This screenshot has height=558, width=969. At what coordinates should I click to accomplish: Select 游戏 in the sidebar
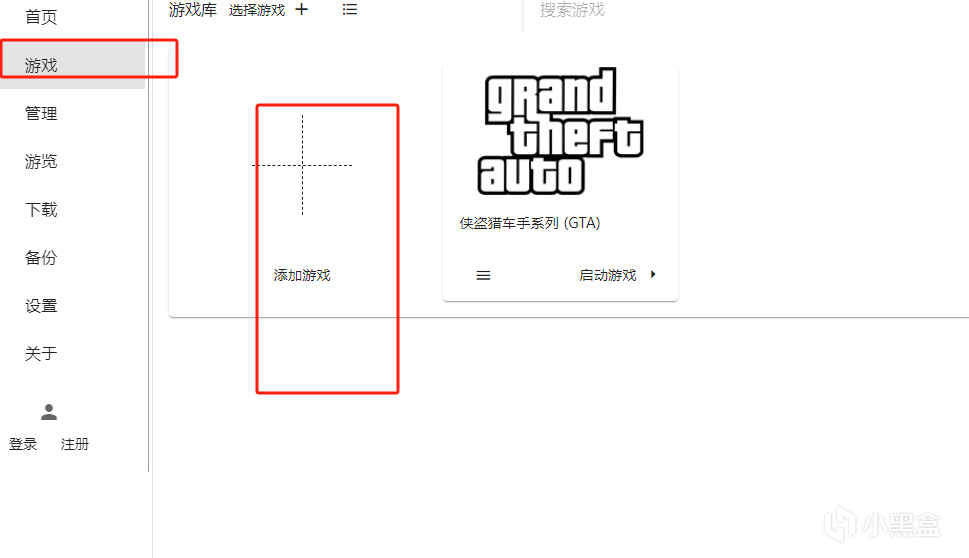pyautogui.click(x=41, y=65)
